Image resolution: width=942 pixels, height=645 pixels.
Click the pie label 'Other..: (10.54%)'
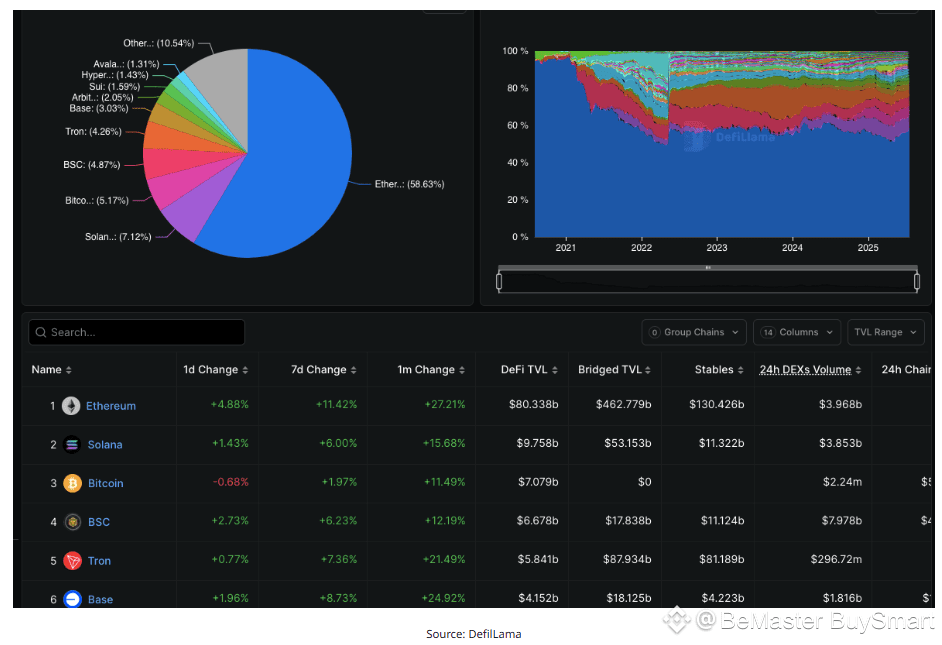(159, 43)
